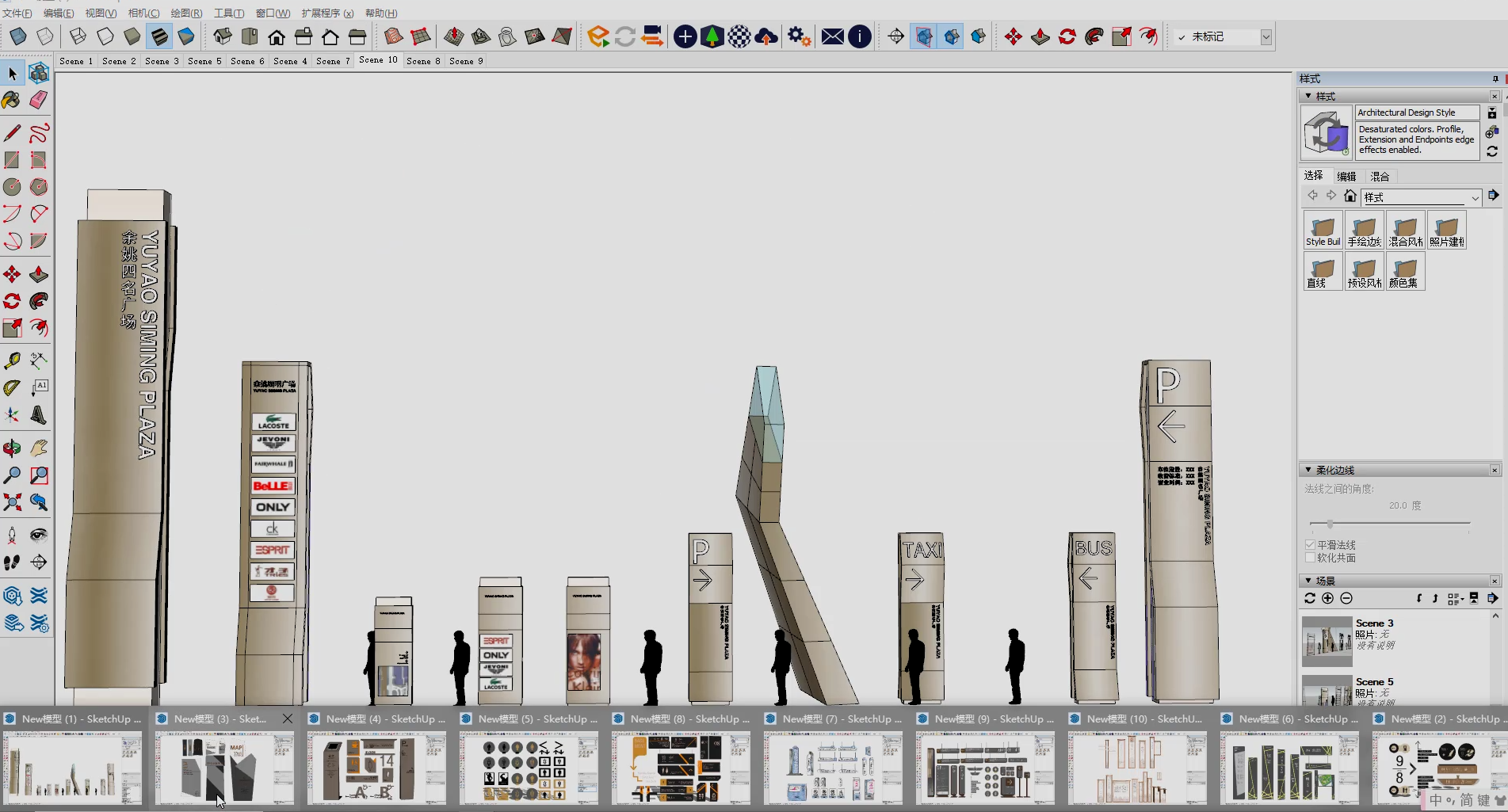The height and width of the screenshot is (812, 1508).
Task: Select the arrow Select tool
Action: (x=12, y=74)
